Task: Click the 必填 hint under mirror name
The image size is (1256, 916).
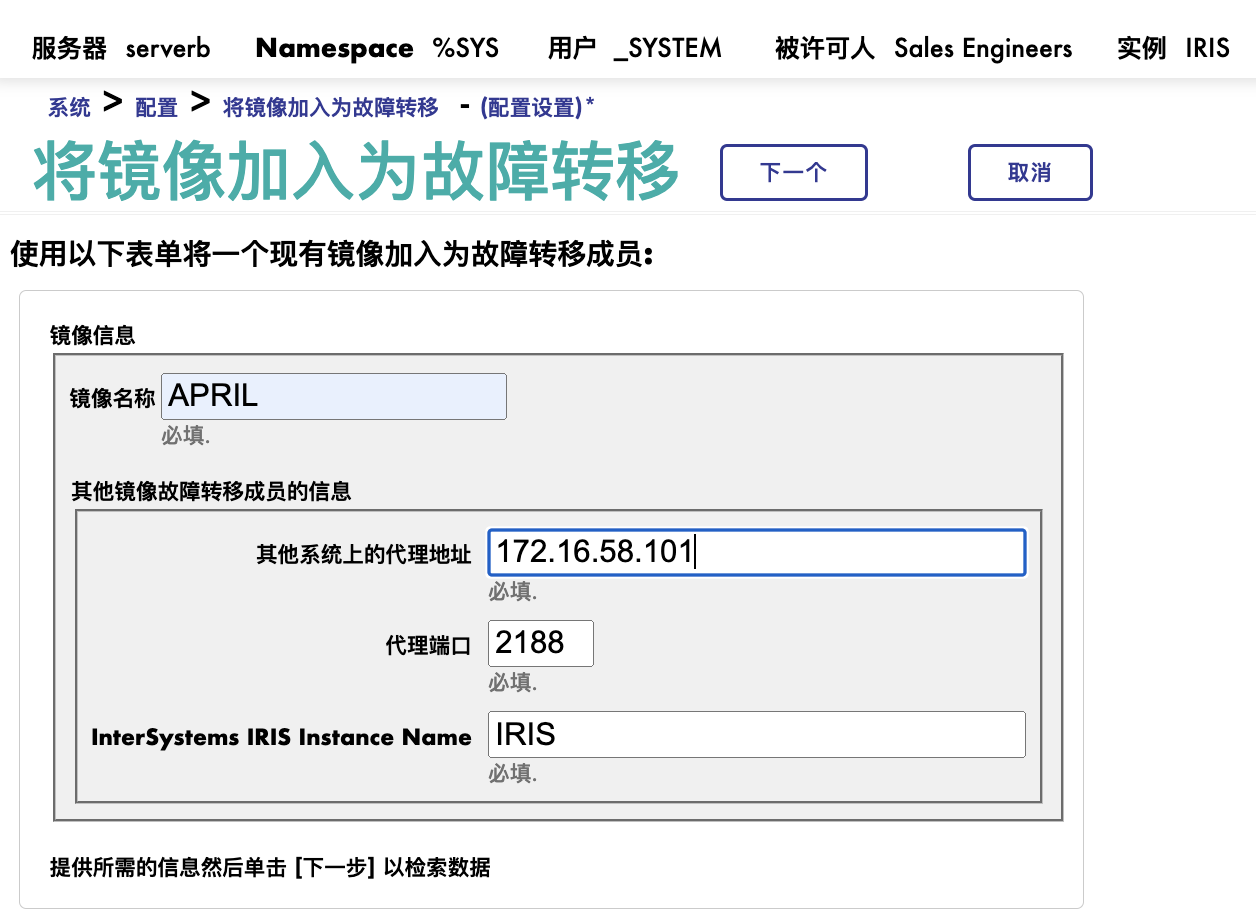Action: point(187,437)
